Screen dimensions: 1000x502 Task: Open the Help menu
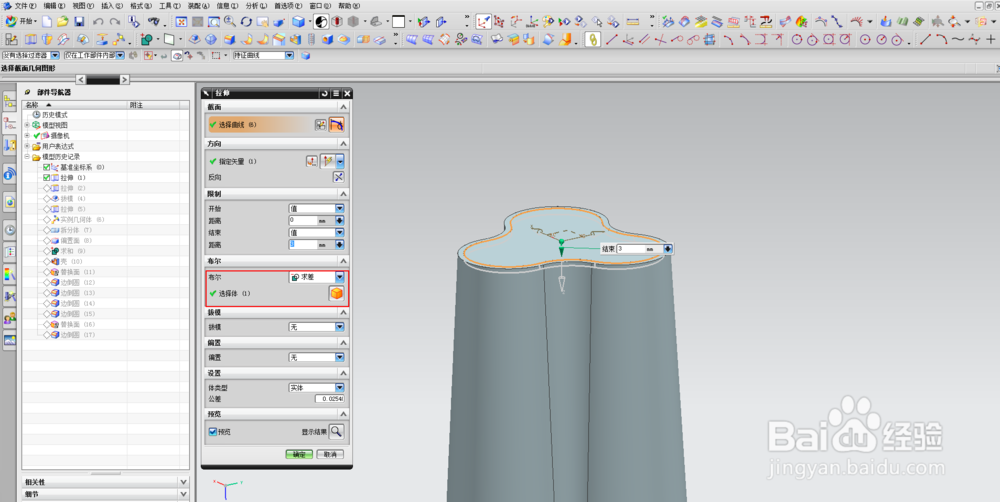349,6
